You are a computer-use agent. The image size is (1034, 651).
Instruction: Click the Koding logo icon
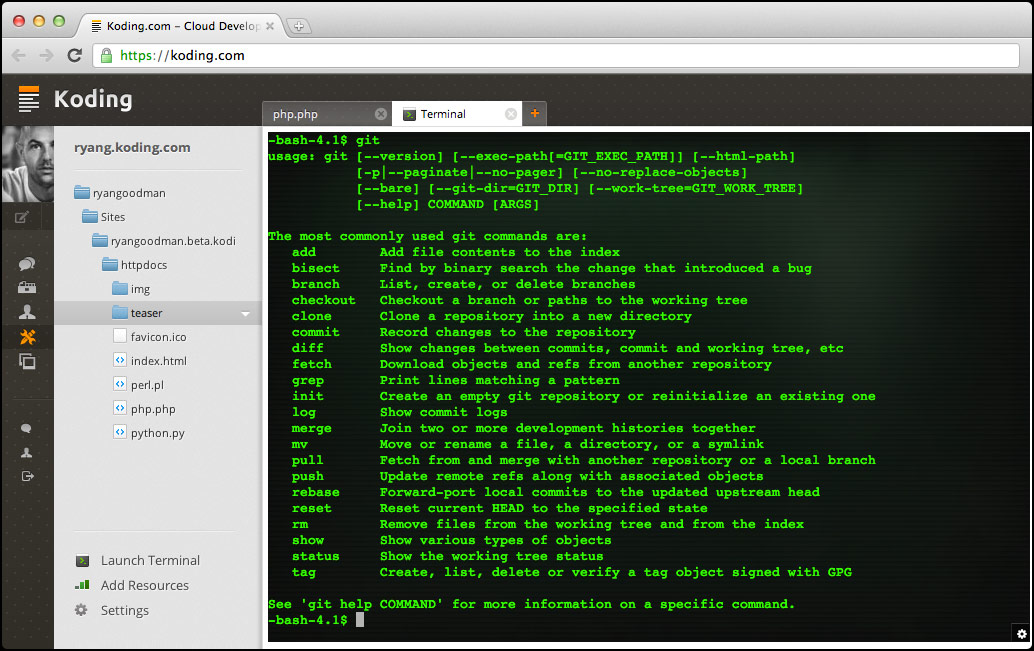tap(28, 99)
